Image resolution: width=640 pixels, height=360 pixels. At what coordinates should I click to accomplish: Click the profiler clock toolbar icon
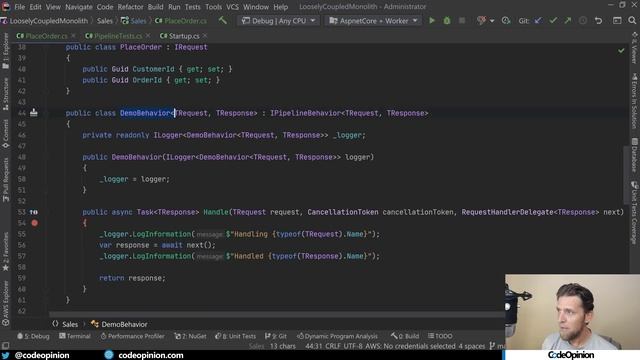506,20
